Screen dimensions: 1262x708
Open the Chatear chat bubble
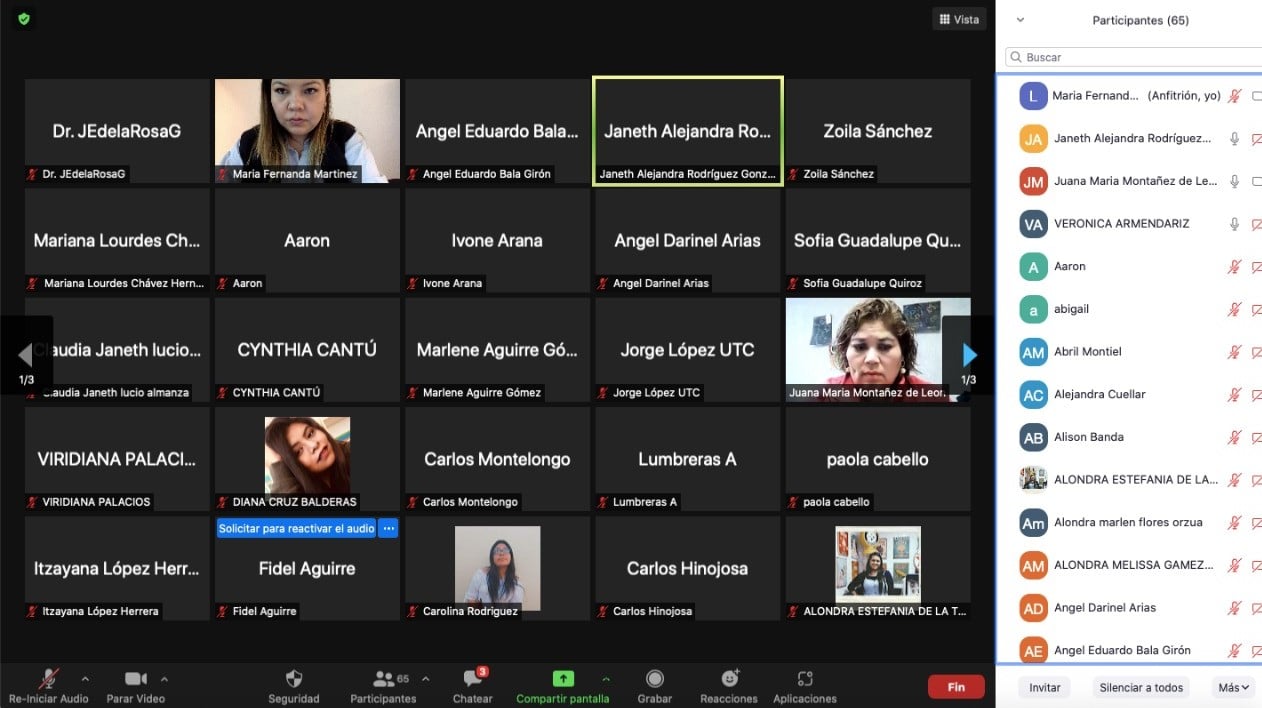(473, 679)
